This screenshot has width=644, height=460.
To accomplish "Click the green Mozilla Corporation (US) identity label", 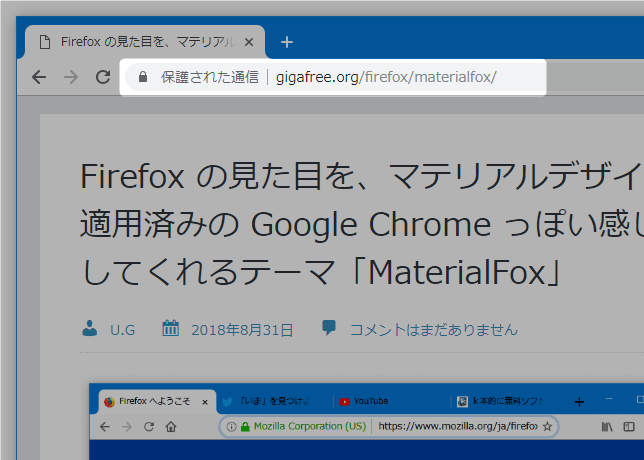I will (310, 426).
